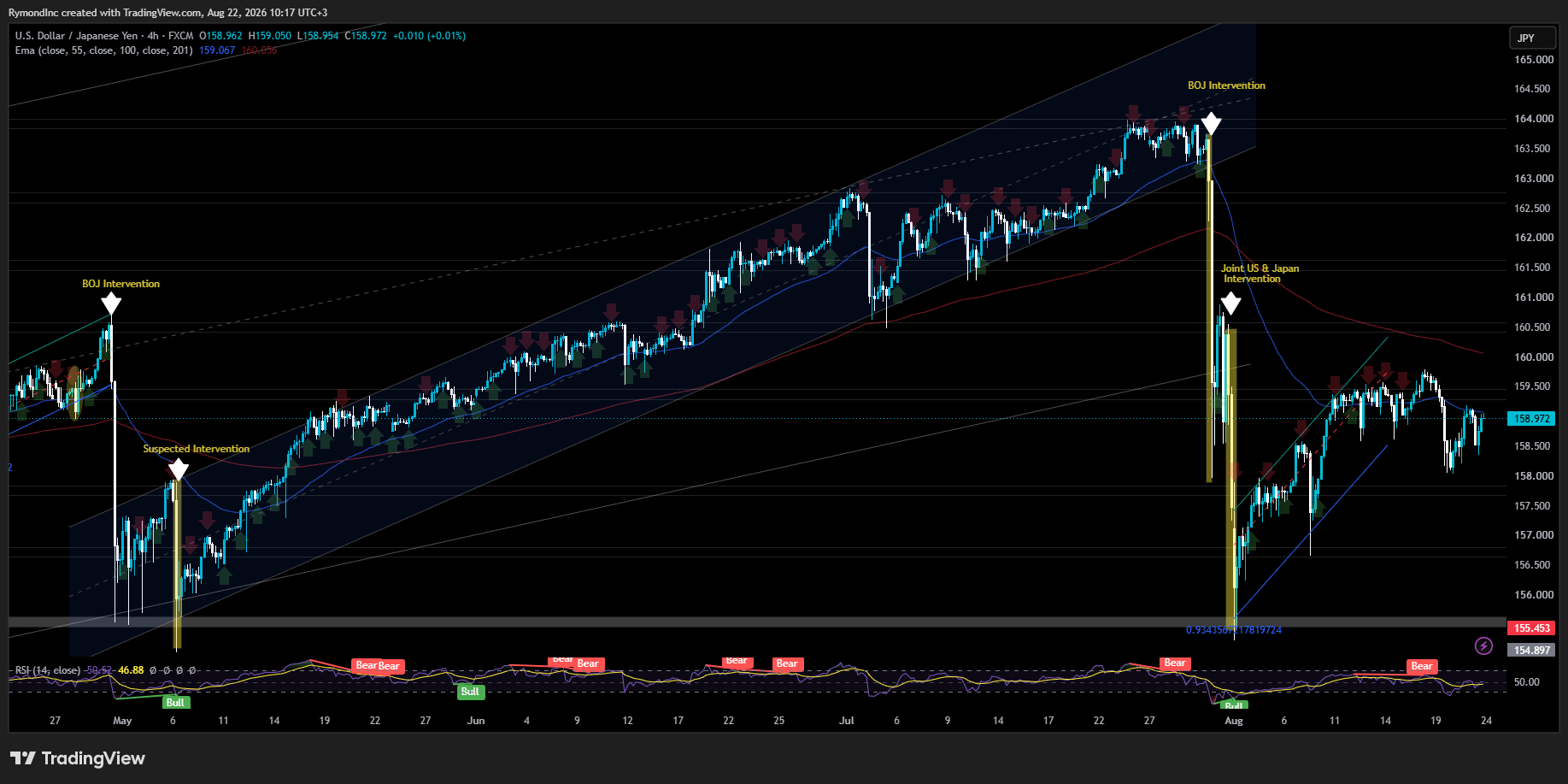Click the 157.500 price axis label
Screen dimensions: 1568x784
click(x=1534, y=506)
